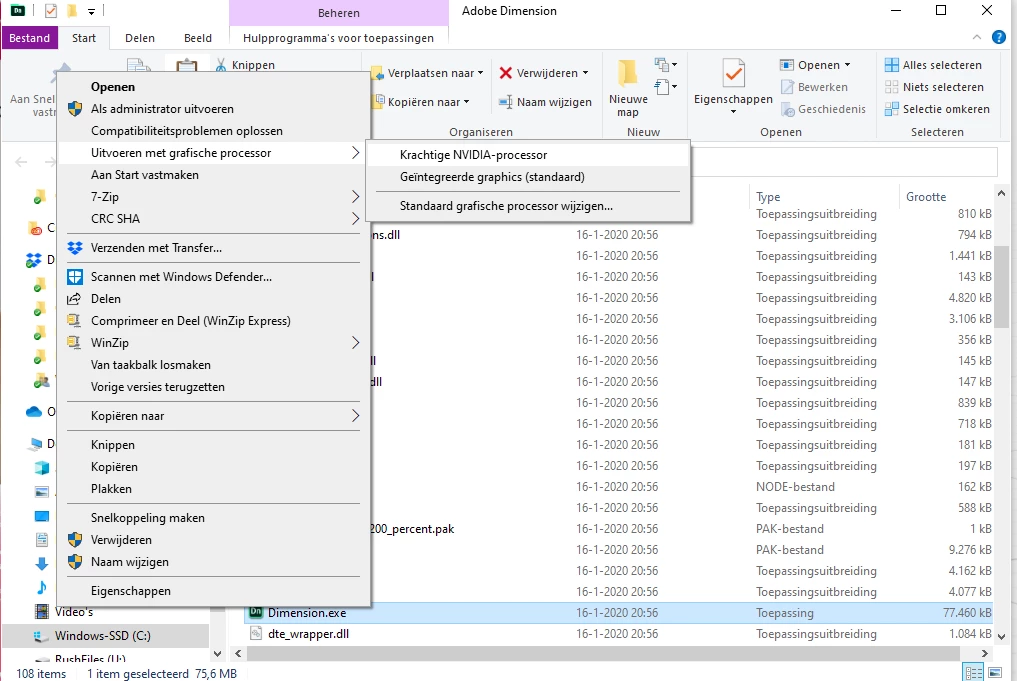Expand Kopiëren naar context submenu
1017x681 pixels.
click(x=214, y=416)
